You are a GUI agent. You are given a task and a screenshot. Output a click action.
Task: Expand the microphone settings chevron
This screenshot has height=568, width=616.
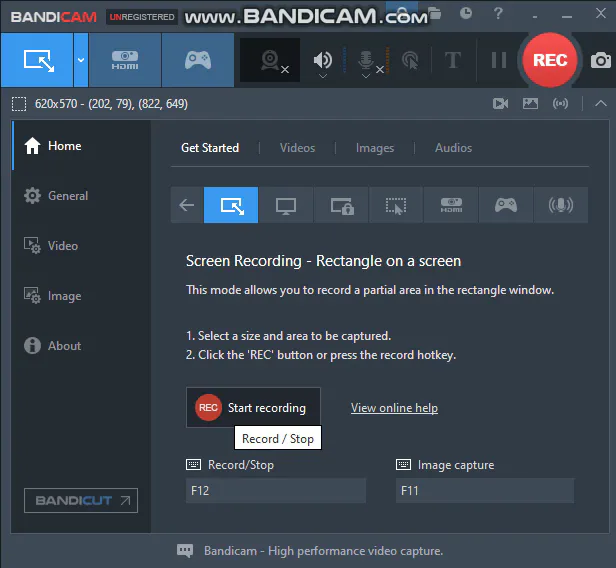(366, 76)
